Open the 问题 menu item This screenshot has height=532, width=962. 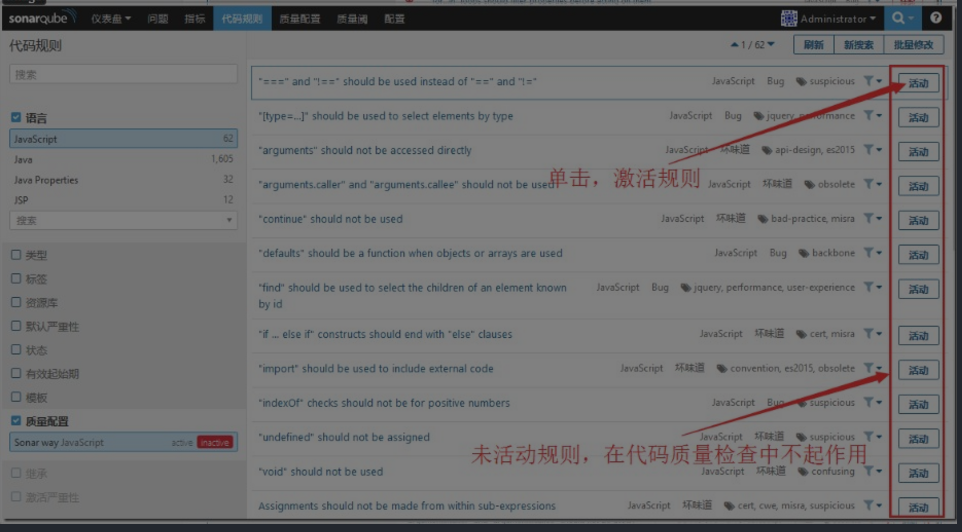pos(158,19)
